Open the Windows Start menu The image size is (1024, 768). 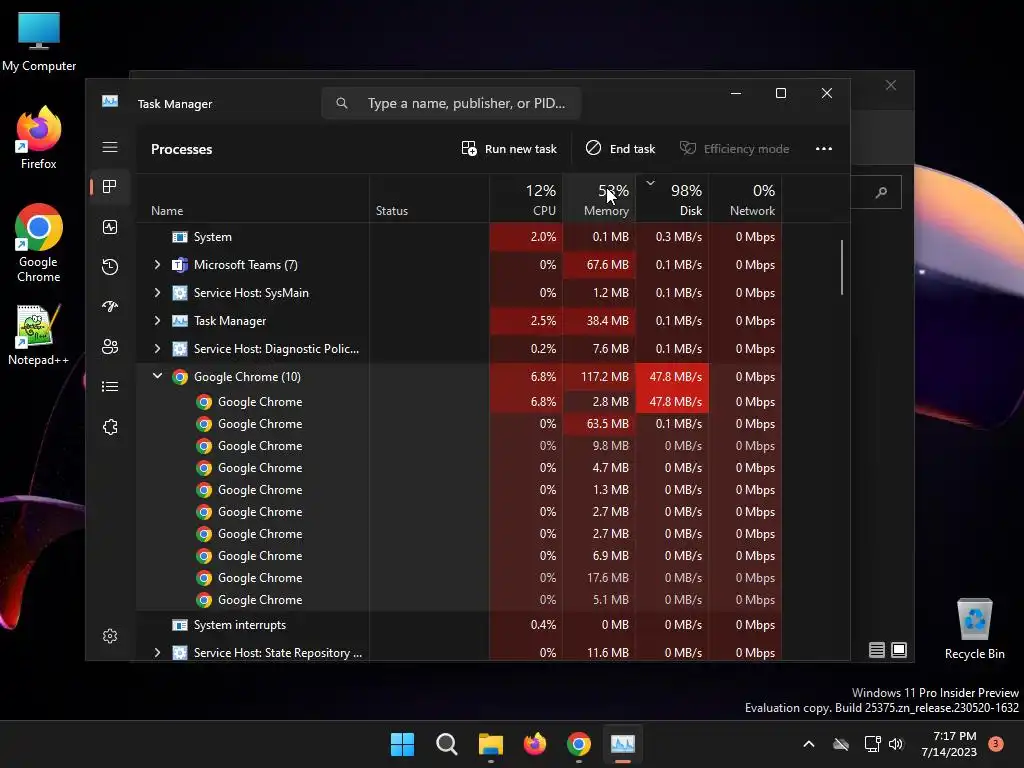point(402,744)
